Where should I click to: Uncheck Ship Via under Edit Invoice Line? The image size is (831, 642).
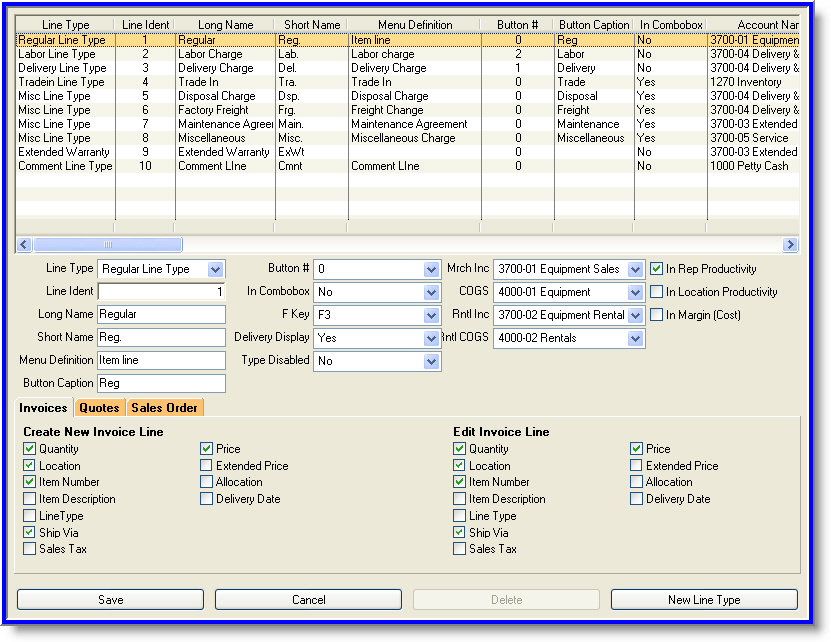coord(460,533)
